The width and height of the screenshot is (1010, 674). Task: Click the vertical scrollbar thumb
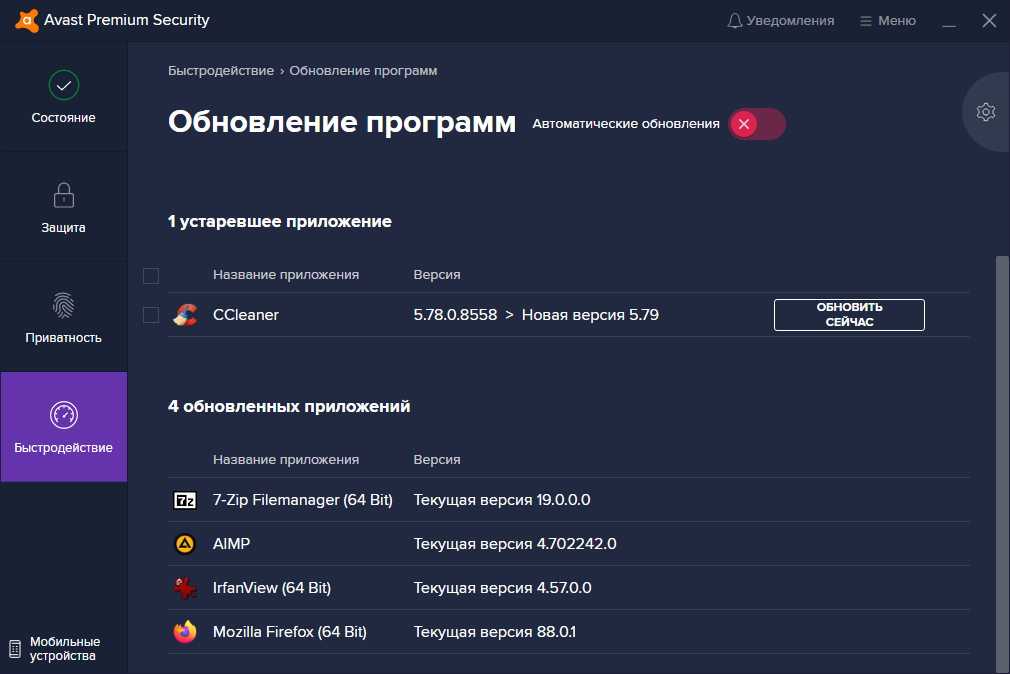1002,464
